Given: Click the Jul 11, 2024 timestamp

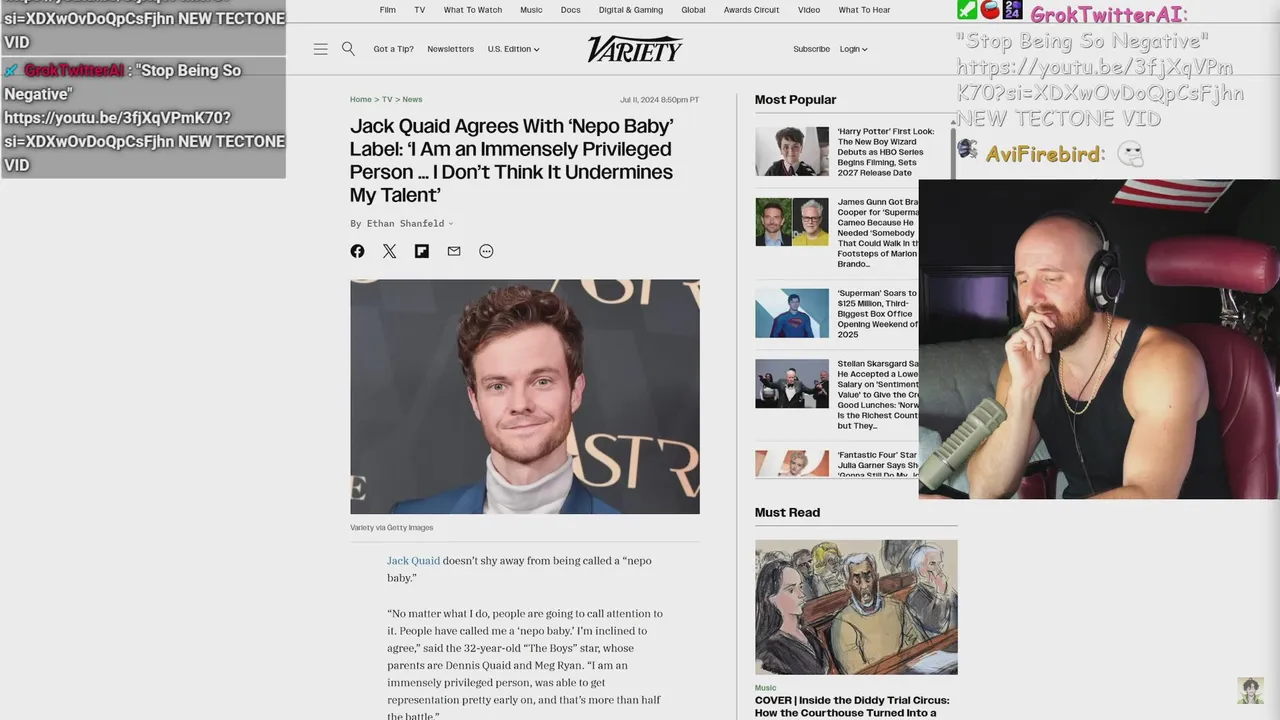Looking at the screenshot, I should click(659, 100).
